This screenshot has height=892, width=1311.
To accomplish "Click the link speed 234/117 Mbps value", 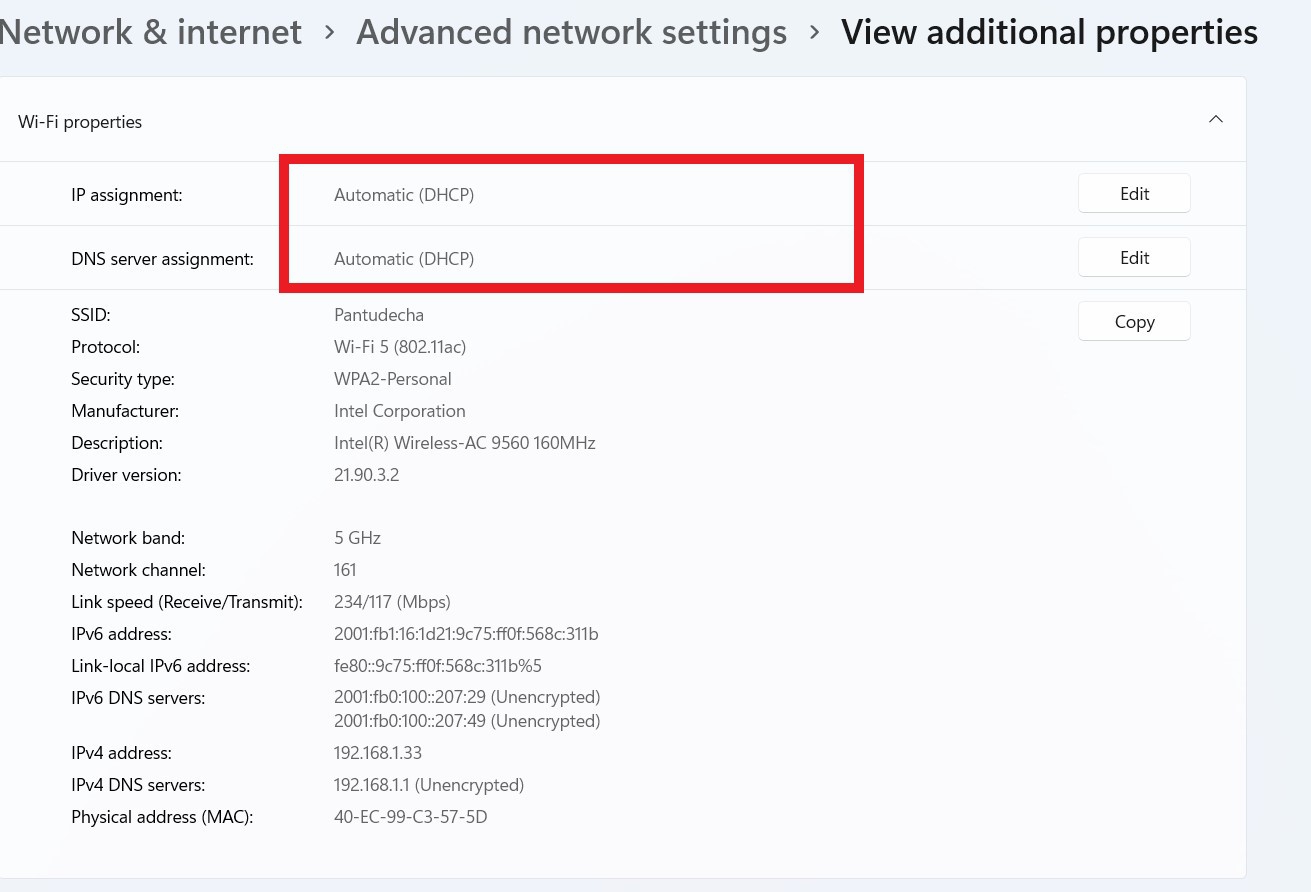I will 392,602.
